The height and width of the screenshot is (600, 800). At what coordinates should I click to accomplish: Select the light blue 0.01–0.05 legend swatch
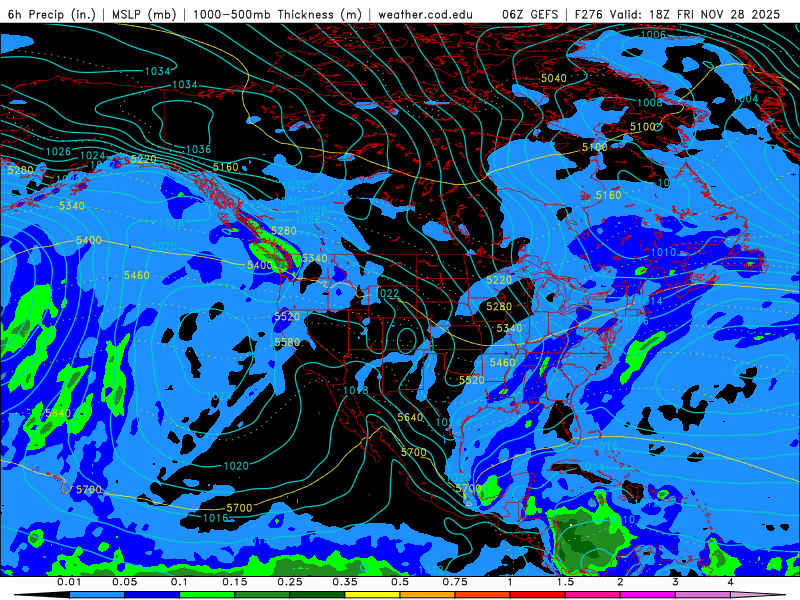97,595
